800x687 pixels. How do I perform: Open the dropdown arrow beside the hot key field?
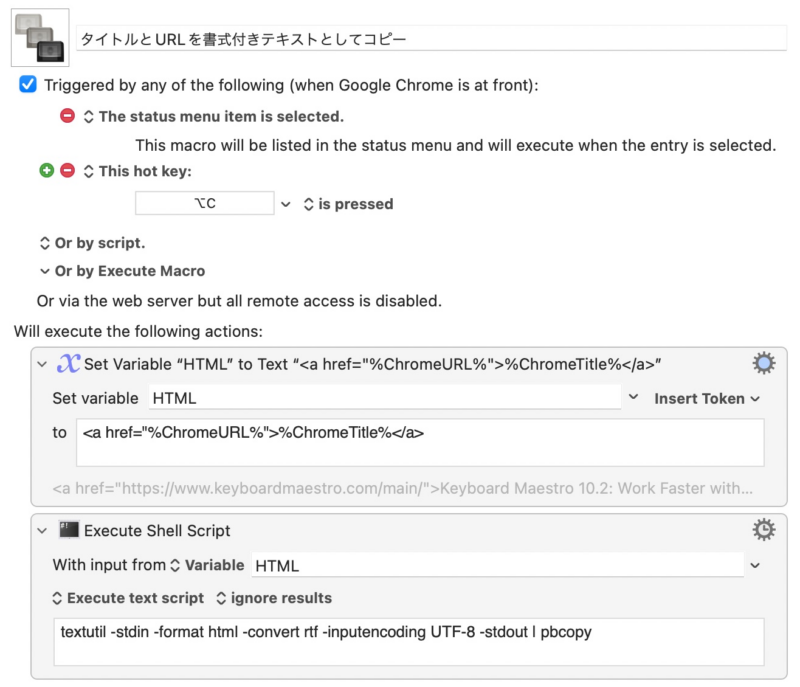click(286, 204)
